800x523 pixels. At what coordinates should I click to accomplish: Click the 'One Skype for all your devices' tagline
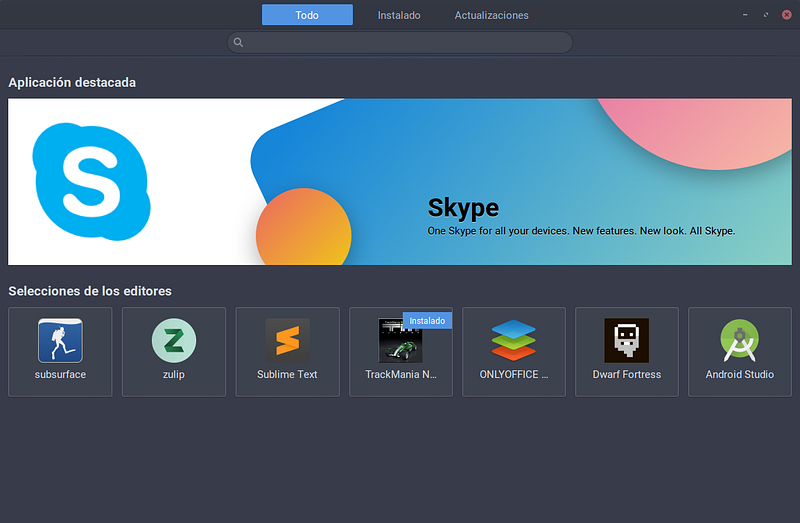[x=581, y=231]
